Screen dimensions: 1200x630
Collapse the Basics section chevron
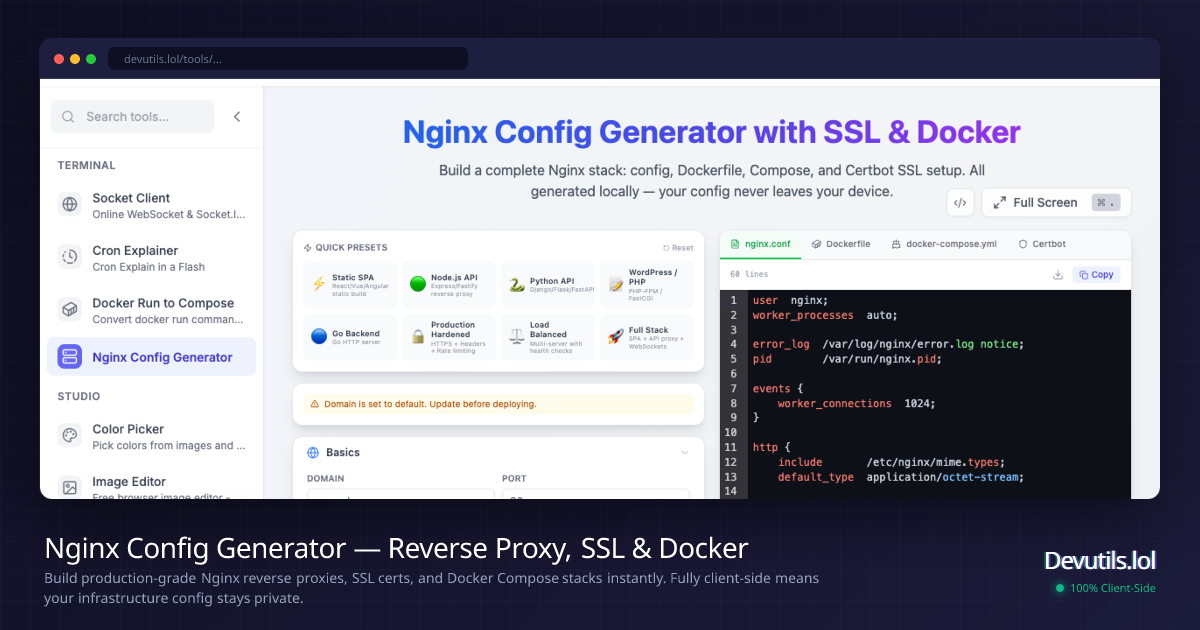[685, 453]
